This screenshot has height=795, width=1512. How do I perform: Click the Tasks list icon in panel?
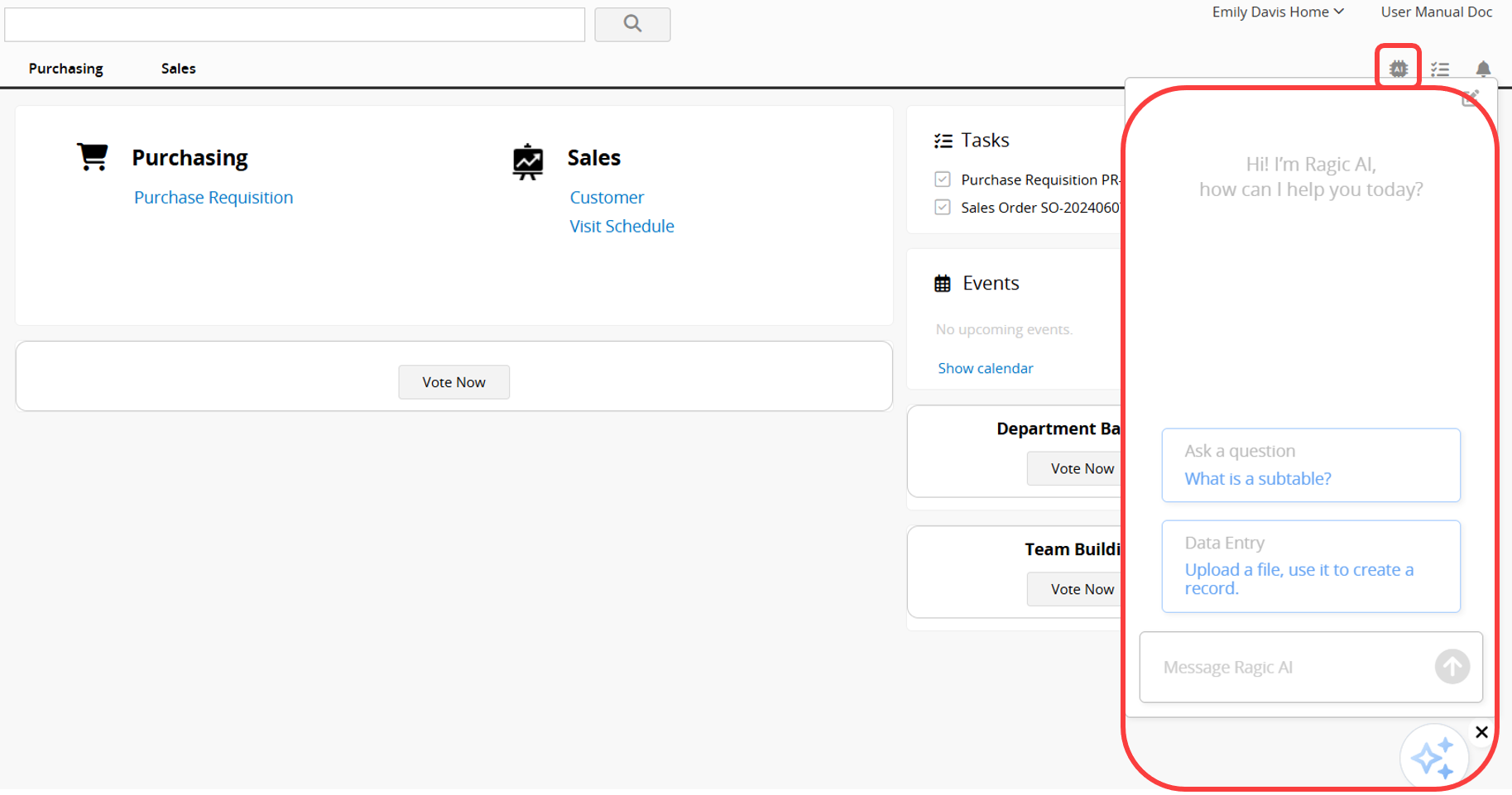pos(943,141)
